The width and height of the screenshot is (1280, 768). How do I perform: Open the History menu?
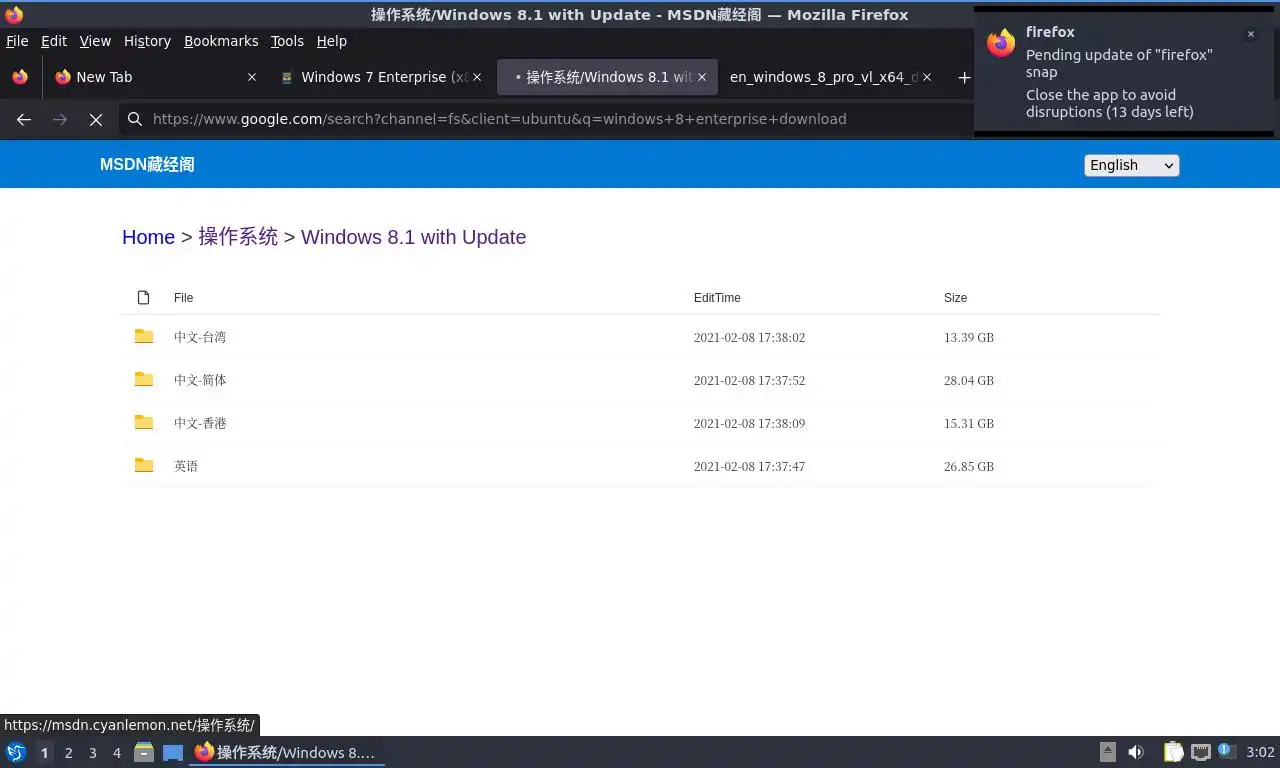[x=147, y=41]
